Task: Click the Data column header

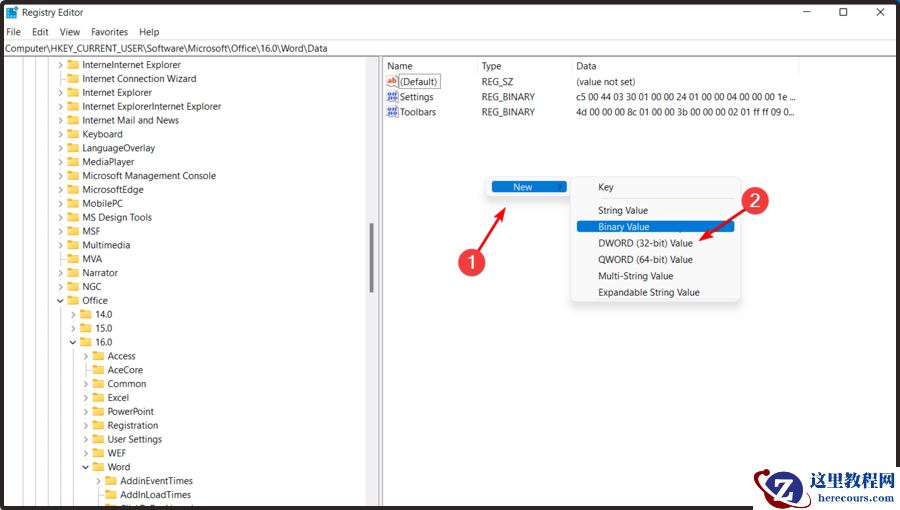Action: (586, 66)
